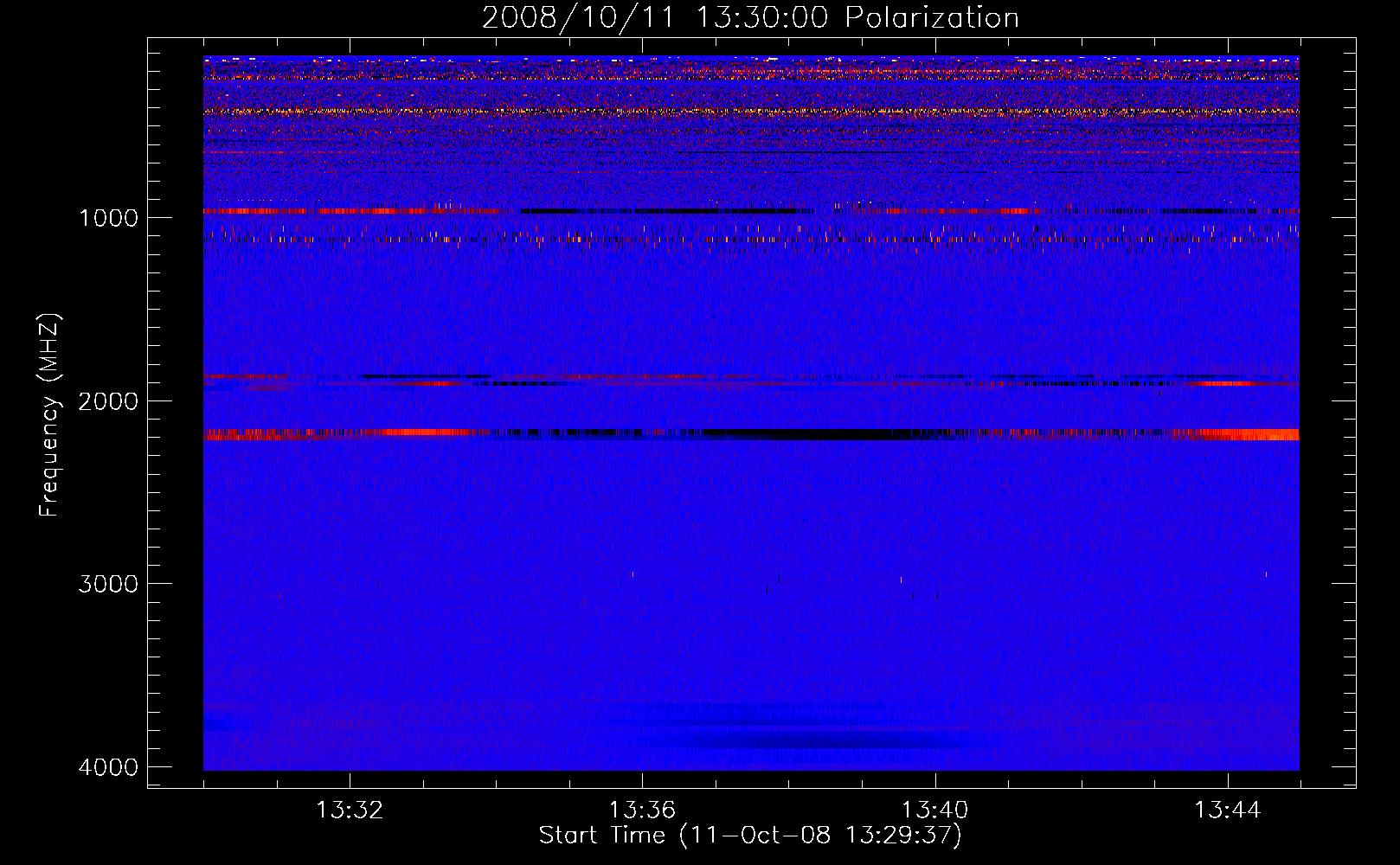Click the 13:36 time tick label
The height and width of the screenshot is (865, 1400).
pos(642,810)
